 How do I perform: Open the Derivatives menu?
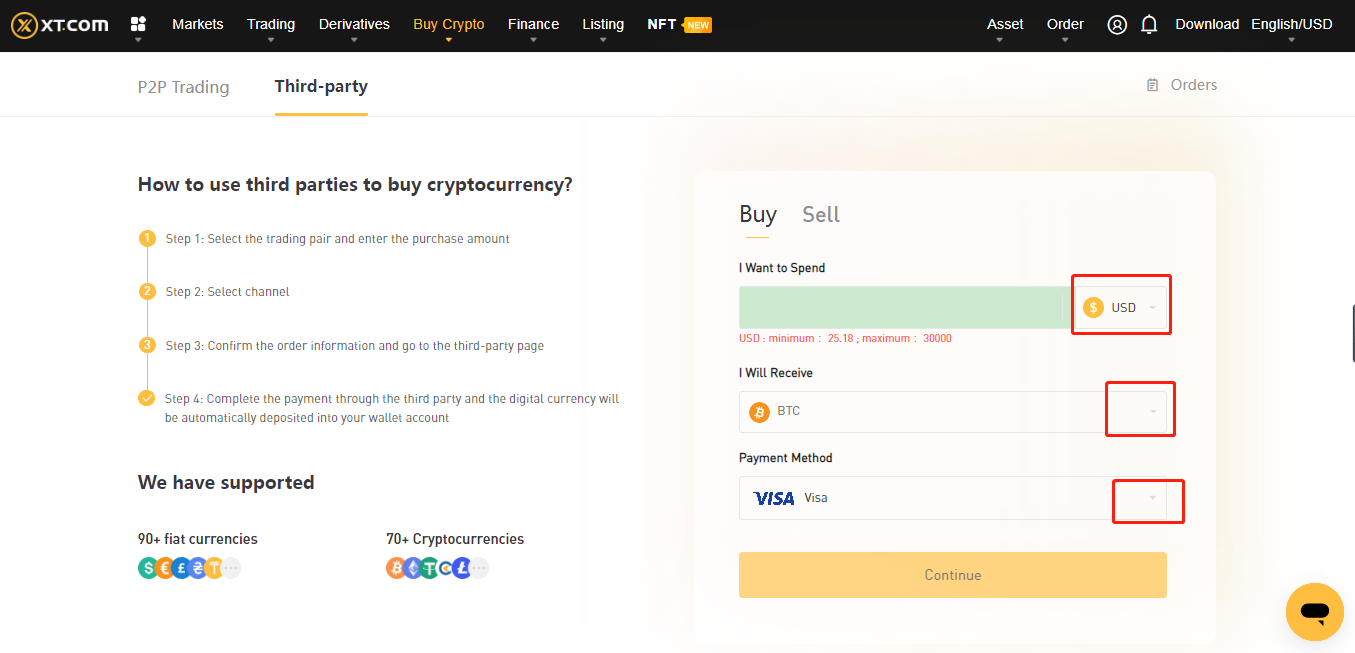(353, 24)
